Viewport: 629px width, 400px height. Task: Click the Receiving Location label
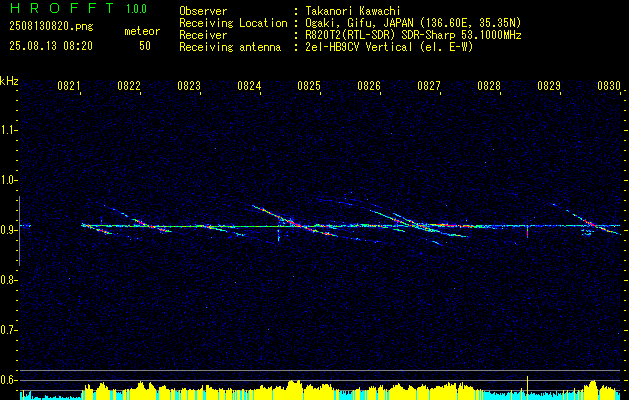click(233, 23)
